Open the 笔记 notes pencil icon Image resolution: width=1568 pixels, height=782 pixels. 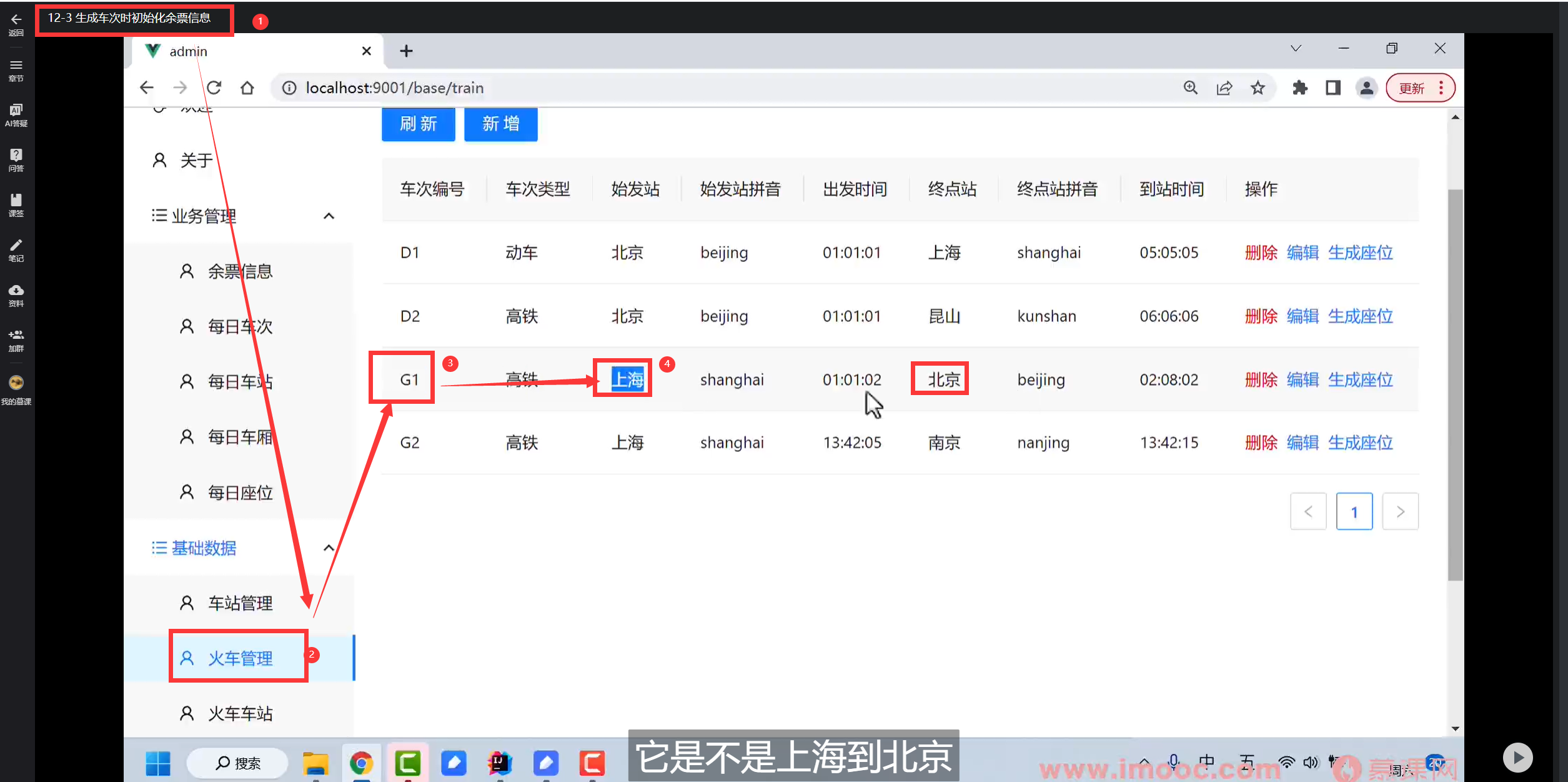click(x=16, y=245)
